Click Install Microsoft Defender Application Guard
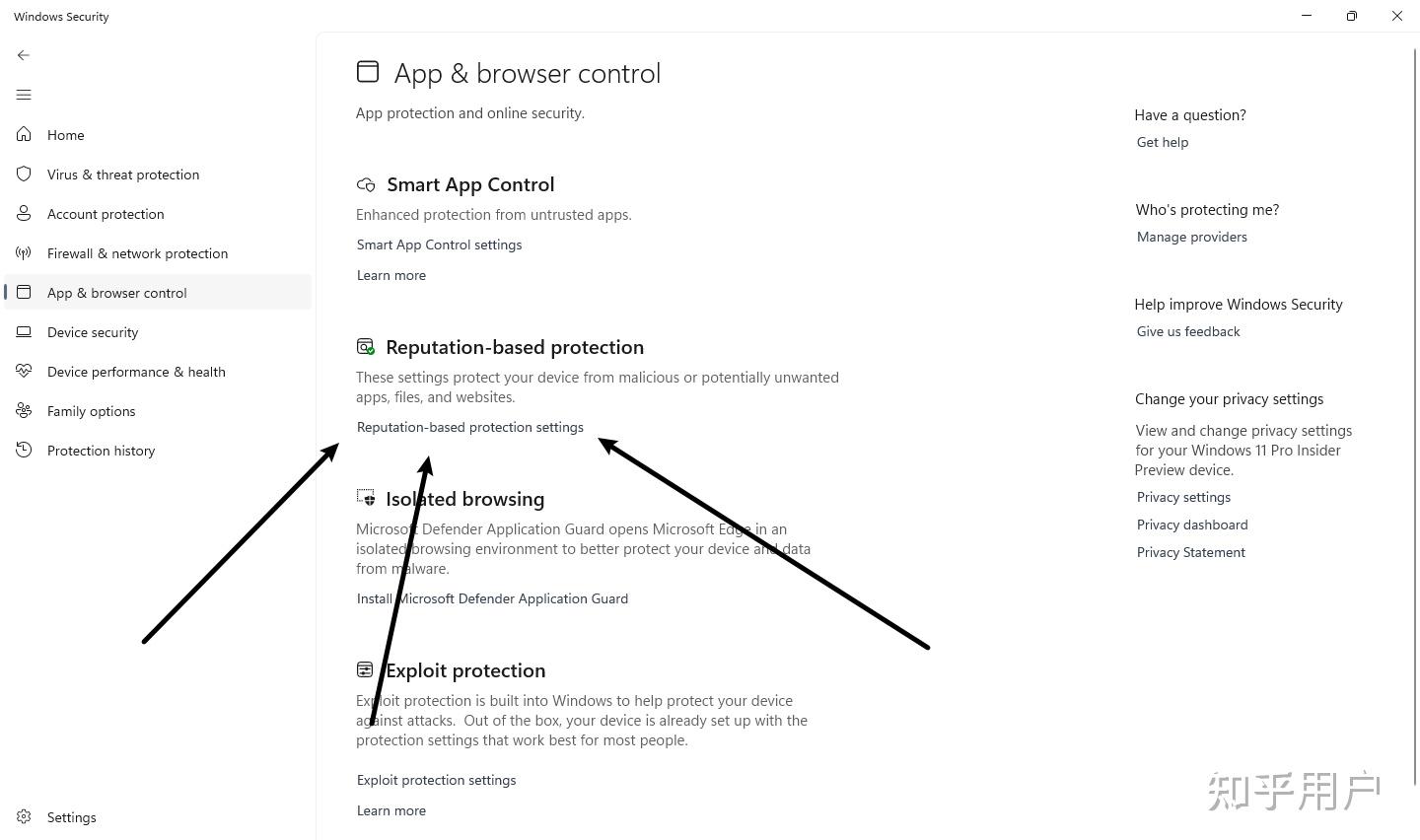The image size is (1420, 840). tap(492, 598)
